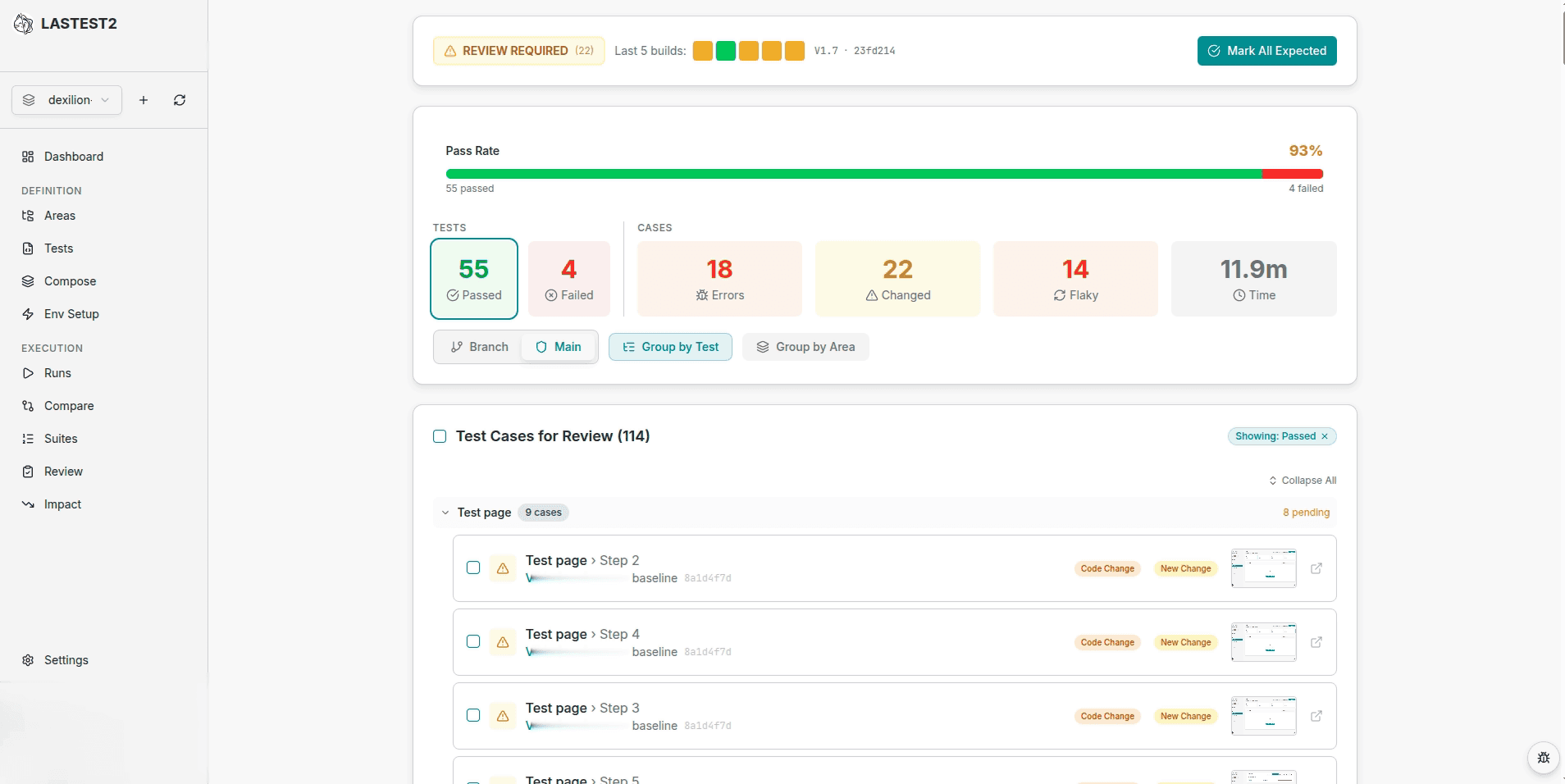This screenshot has width=1565, height=784.
Task: Refresh repositories with the sync icon
Action: 180,100
